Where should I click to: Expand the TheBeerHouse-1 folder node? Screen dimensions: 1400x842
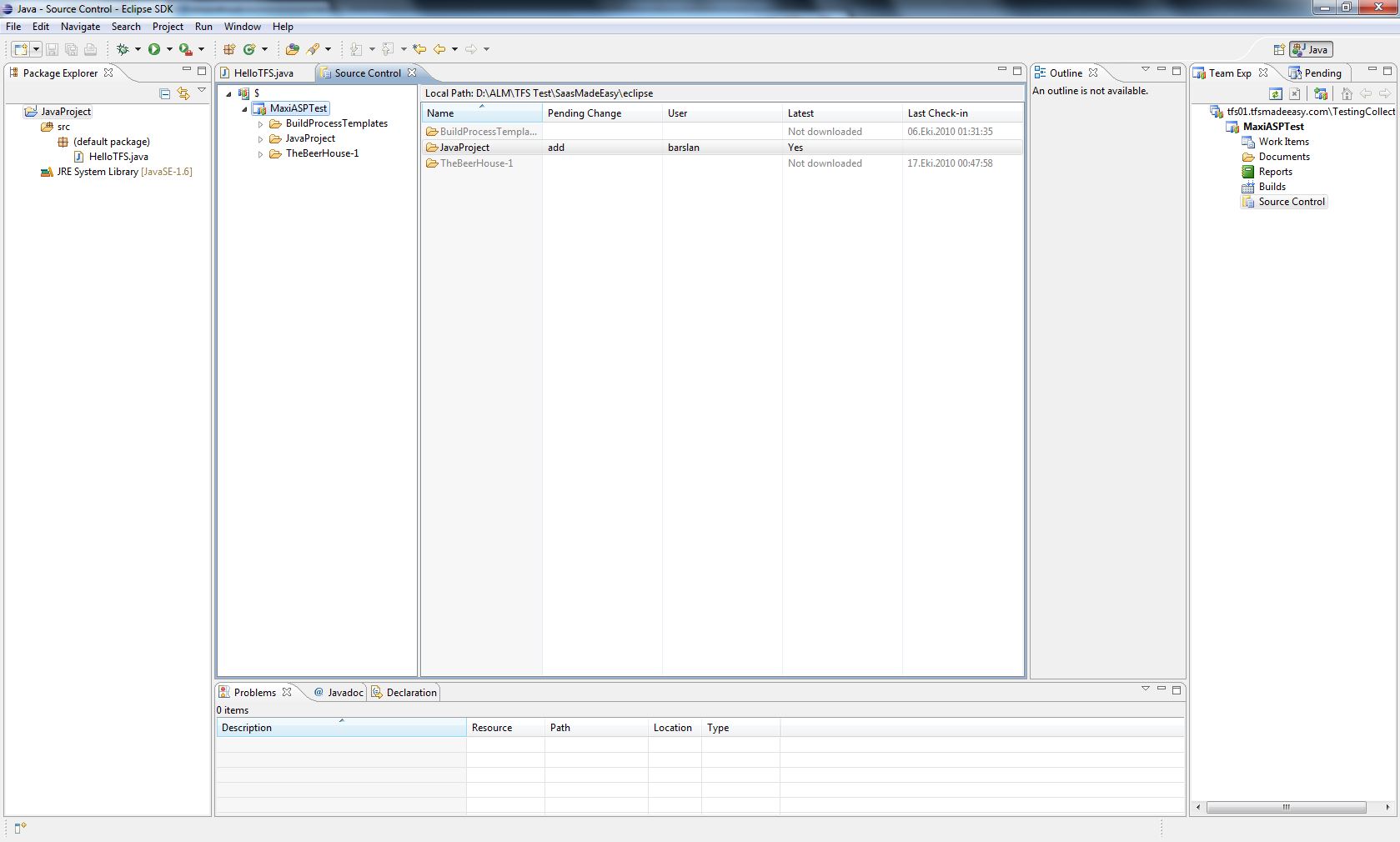[x=260, y=154]
